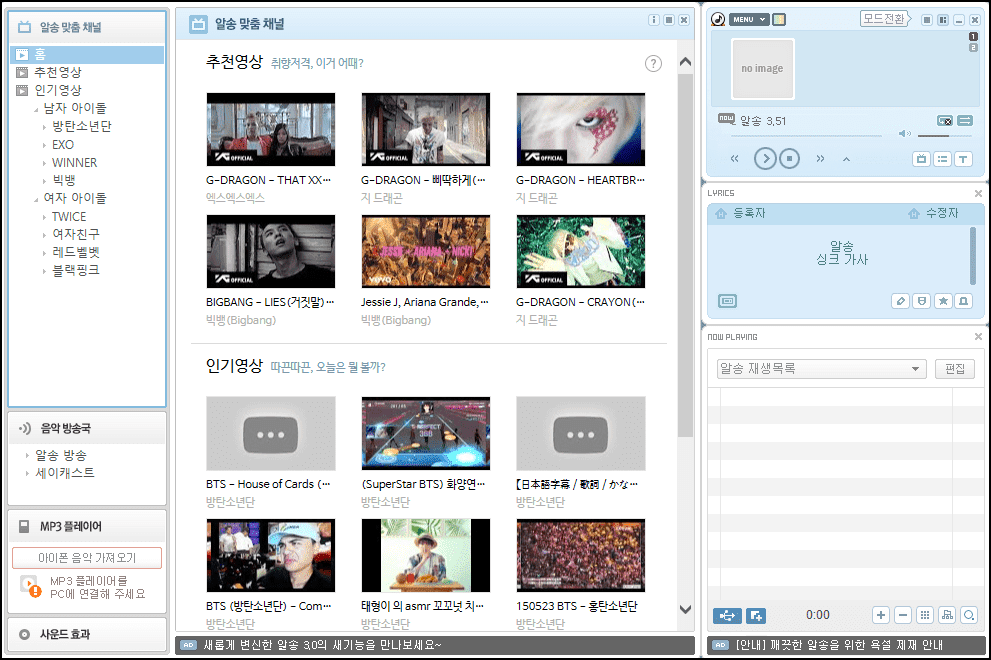Switch to compact mode with the single-square icon
This screenshot has height=660, width=991.
tap(927, 20)
